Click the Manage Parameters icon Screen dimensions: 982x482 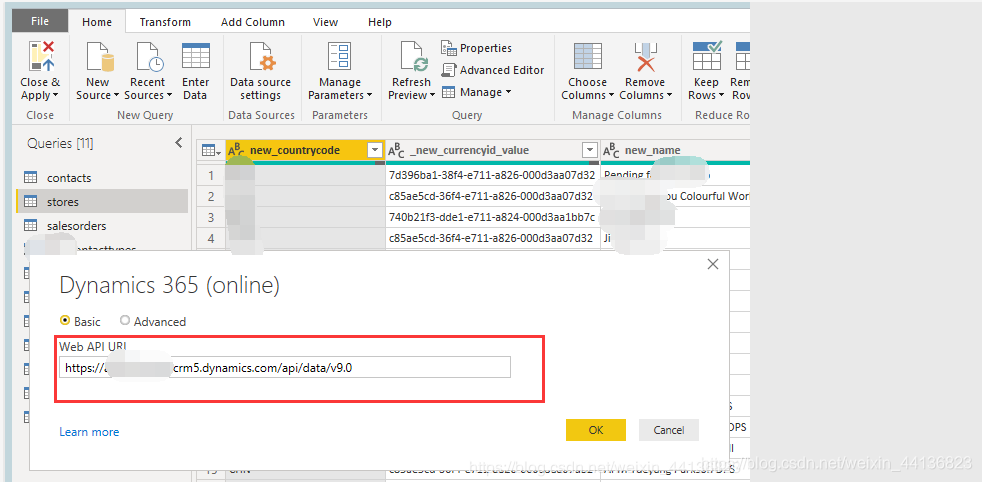click(341, 56)
